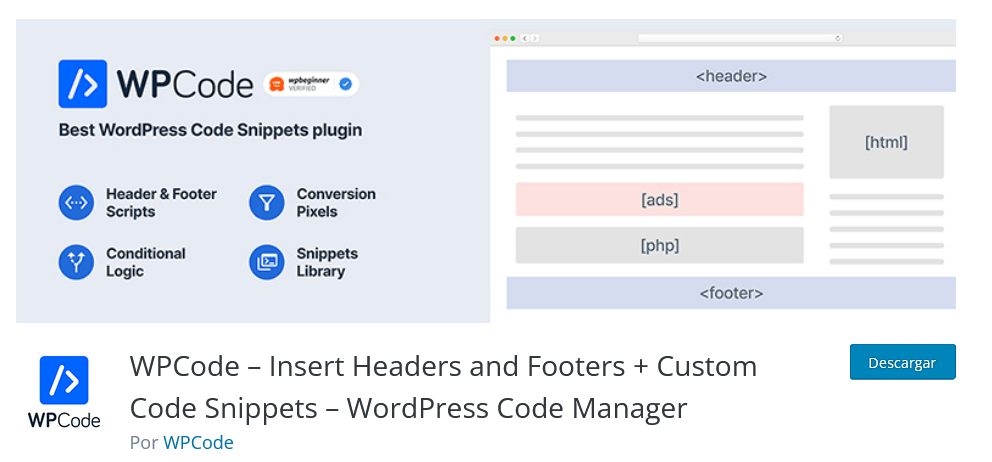Click the mock browser back/forward arrows
This screenshot has height=462, width=992.
(530, 38)
